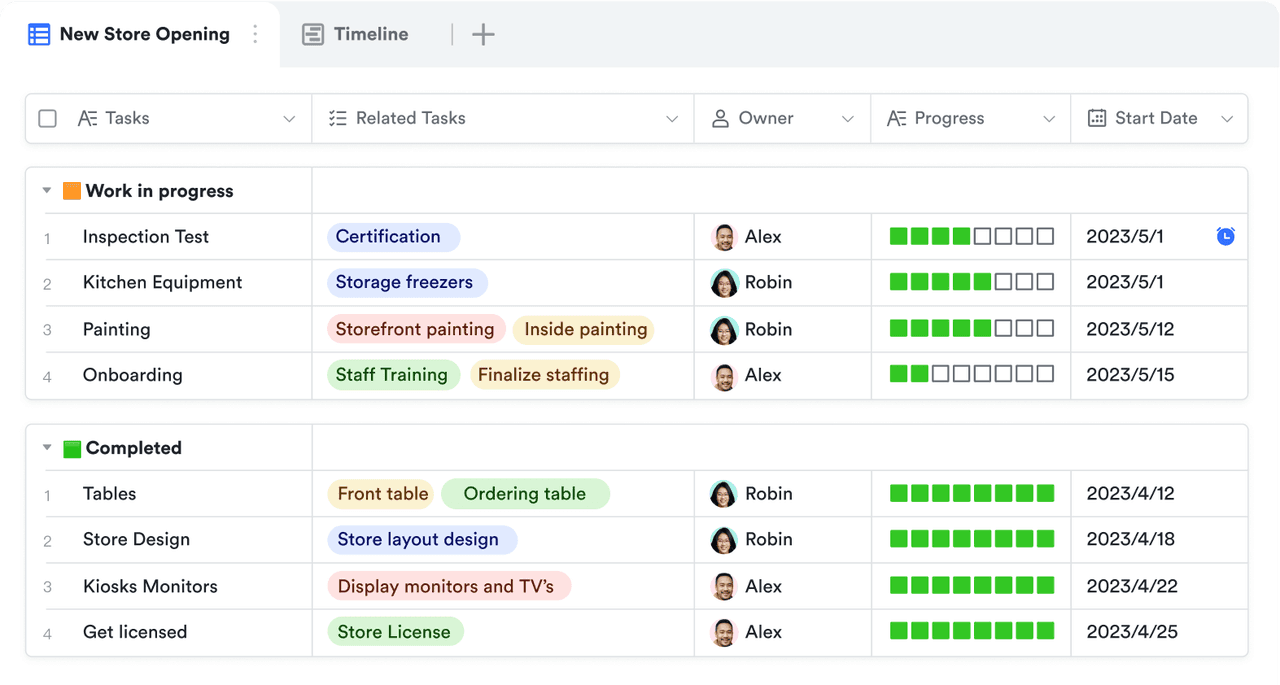Add a new view with the plus icon
Viewport: 1280px width, 685px height.
click(x=483, y=34)
